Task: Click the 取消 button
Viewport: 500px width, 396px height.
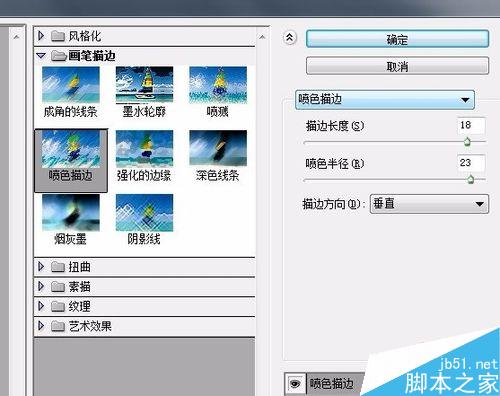Action: [x=397, y=66]
